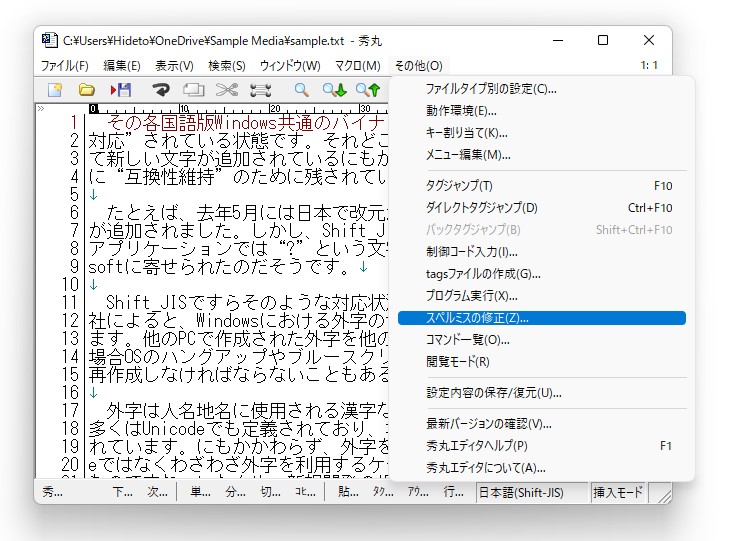
Task: Click the 下... function key button
Action: 122,492
